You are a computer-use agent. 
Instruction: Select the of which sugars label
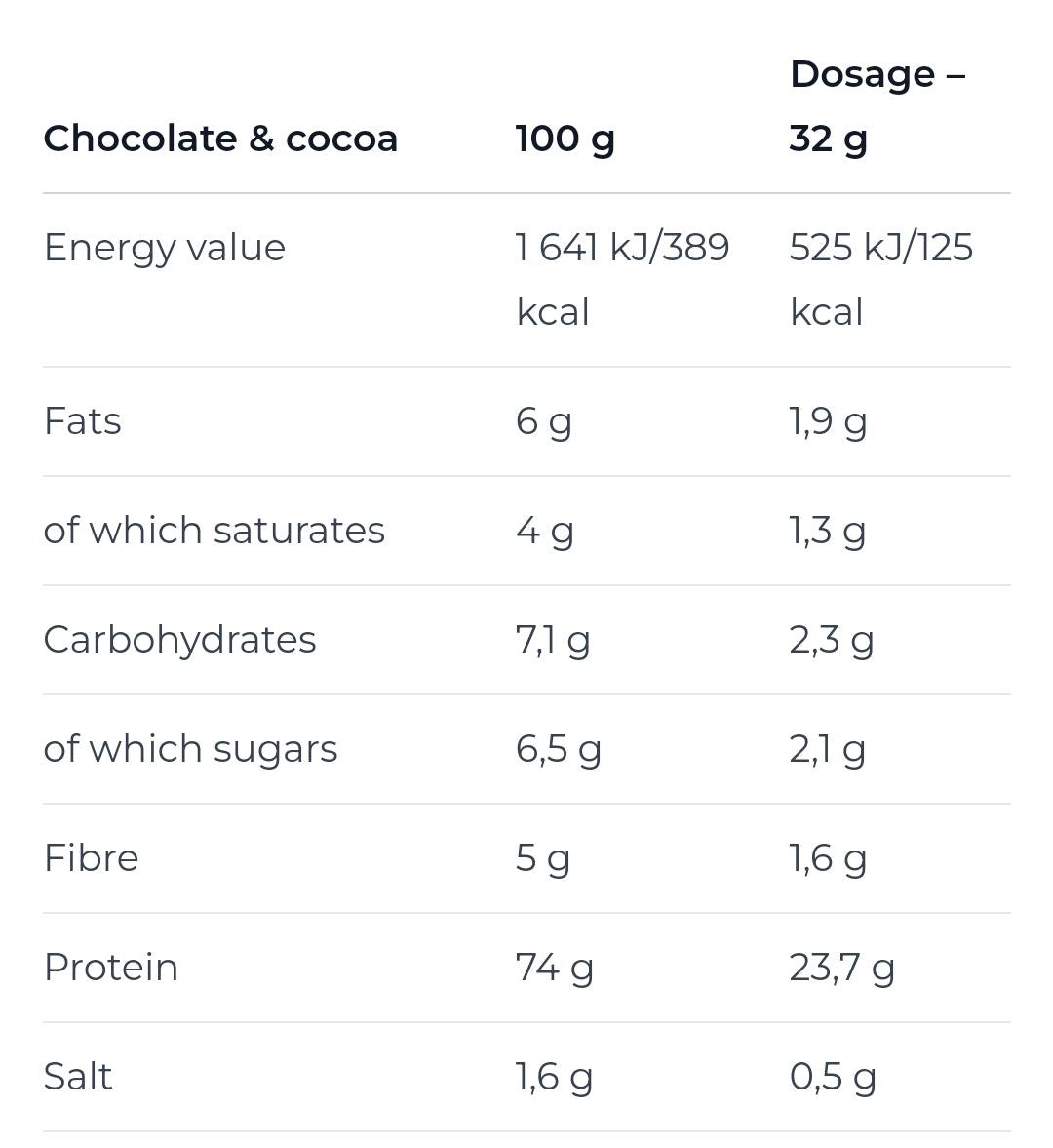coord(191,749)
